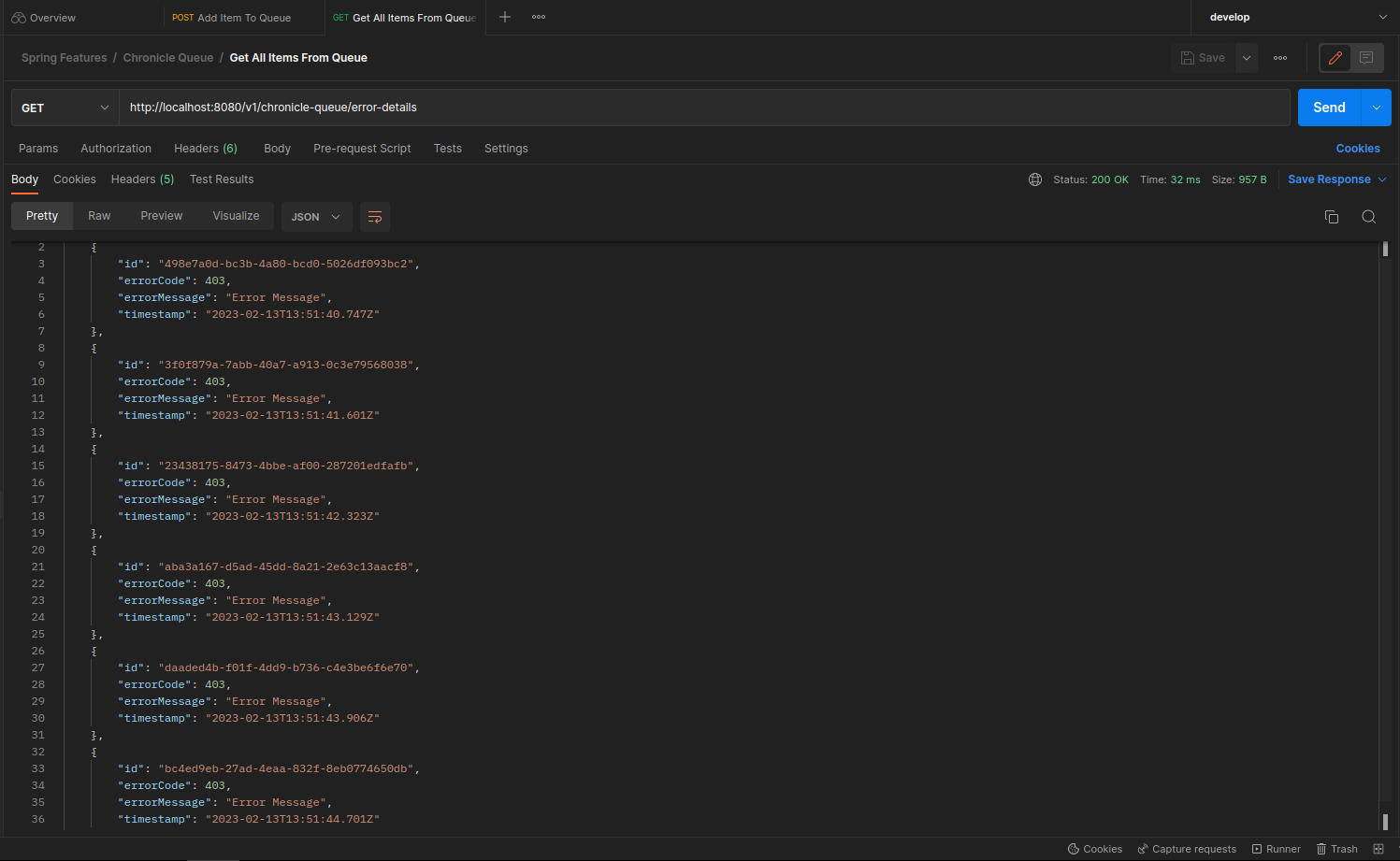Open request more actions ellipsis near Save
The height and width of the screenshot is (861, 1400).
point(1280,58)
